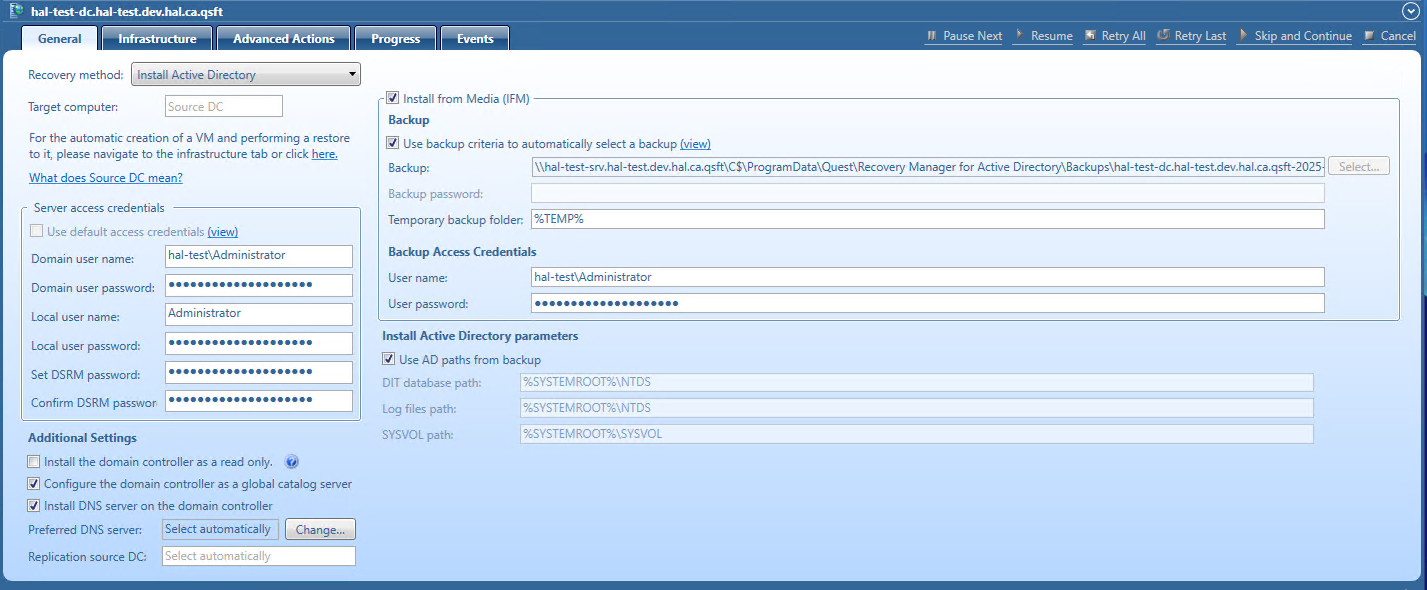Click the Select... backup button
Screen dimensions: 1427x590
click(x=1359, y=167)
